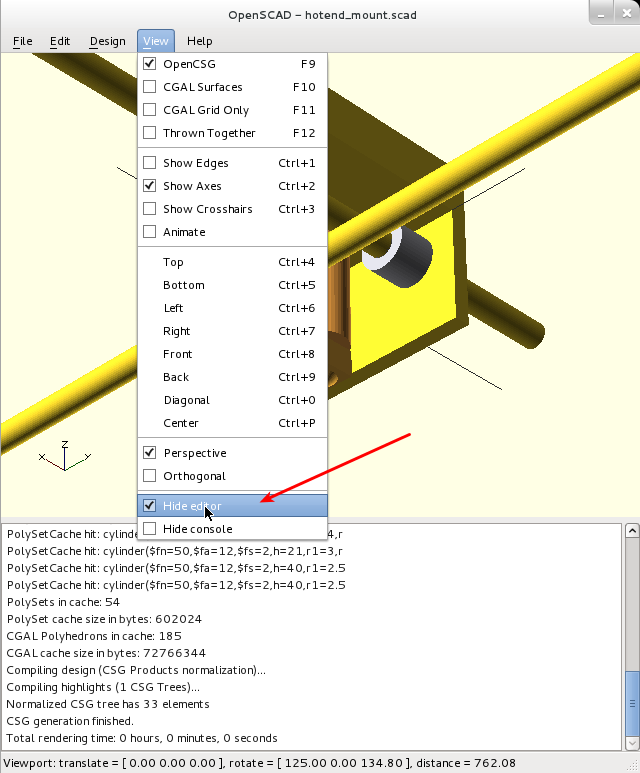The width and height of the screenshot is (640, 773).
Task: Click 'Normalized CSG tree has 33 elements'
Action: tap(108, 704)
